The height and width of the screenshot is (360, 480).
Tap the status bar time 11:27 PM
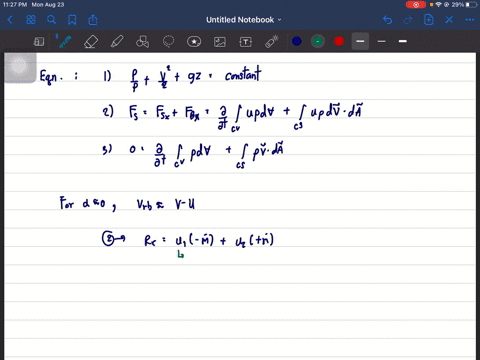coord(15,5)
